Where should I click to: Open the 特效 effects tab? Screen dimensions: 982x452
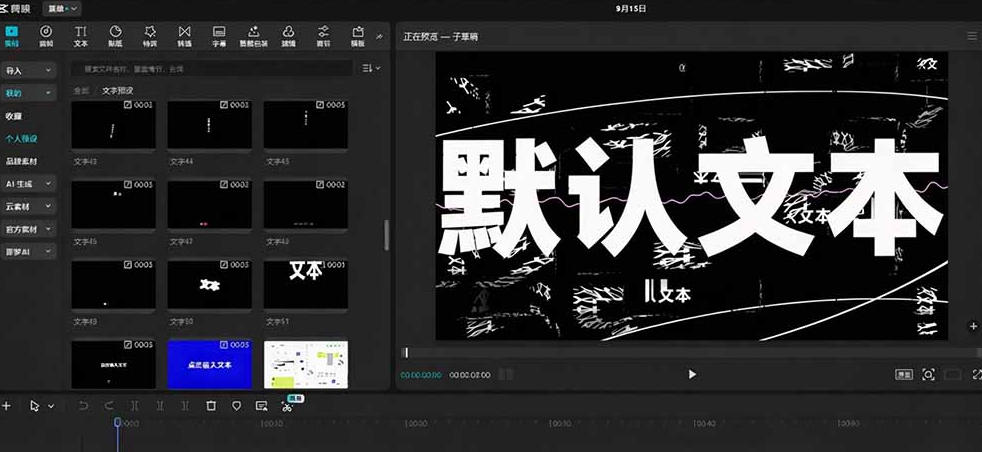pos(150,36)
